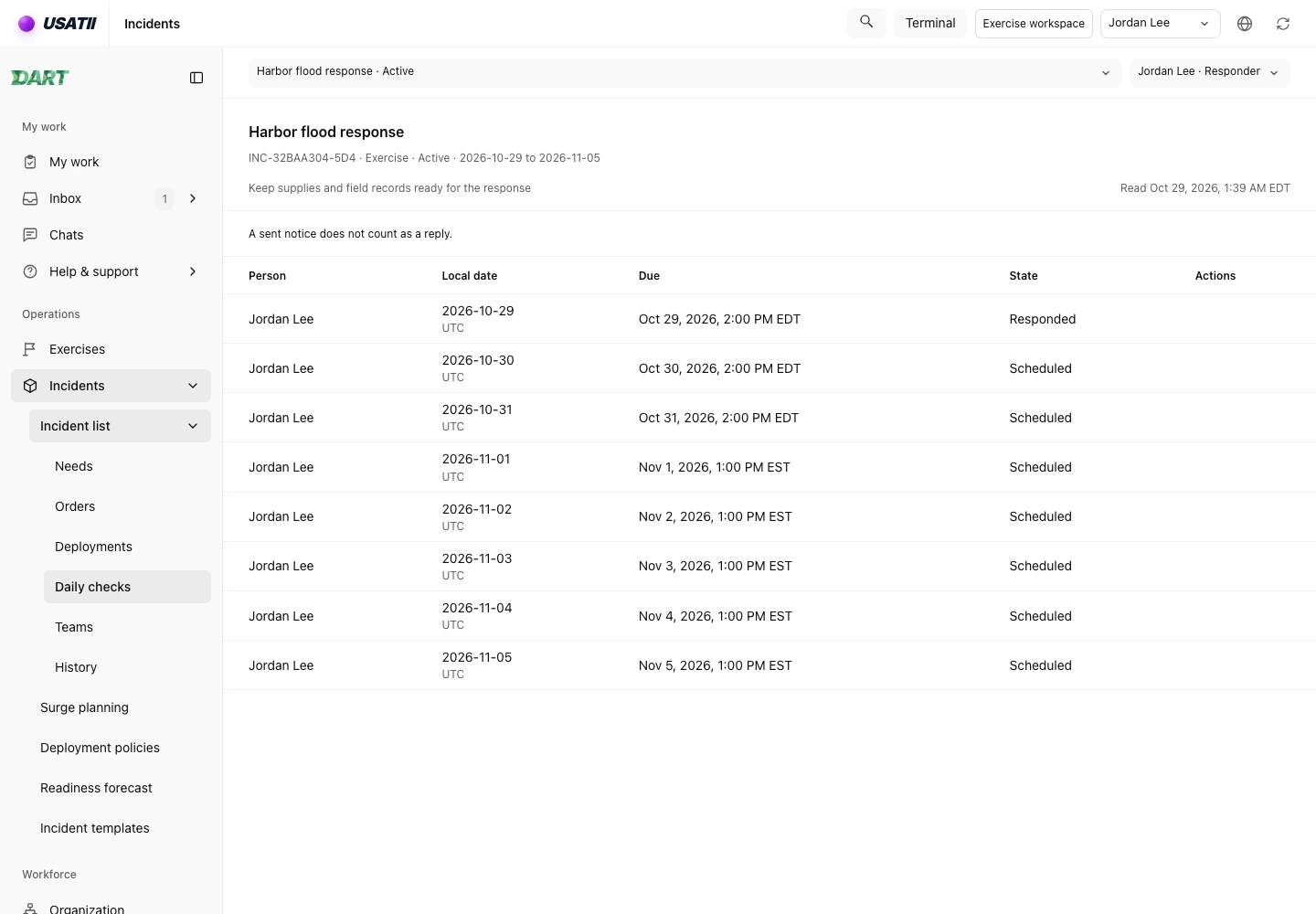Collapse the Incident list chevron
Viewport: 1316px width, 914px height.
[193, 426]
